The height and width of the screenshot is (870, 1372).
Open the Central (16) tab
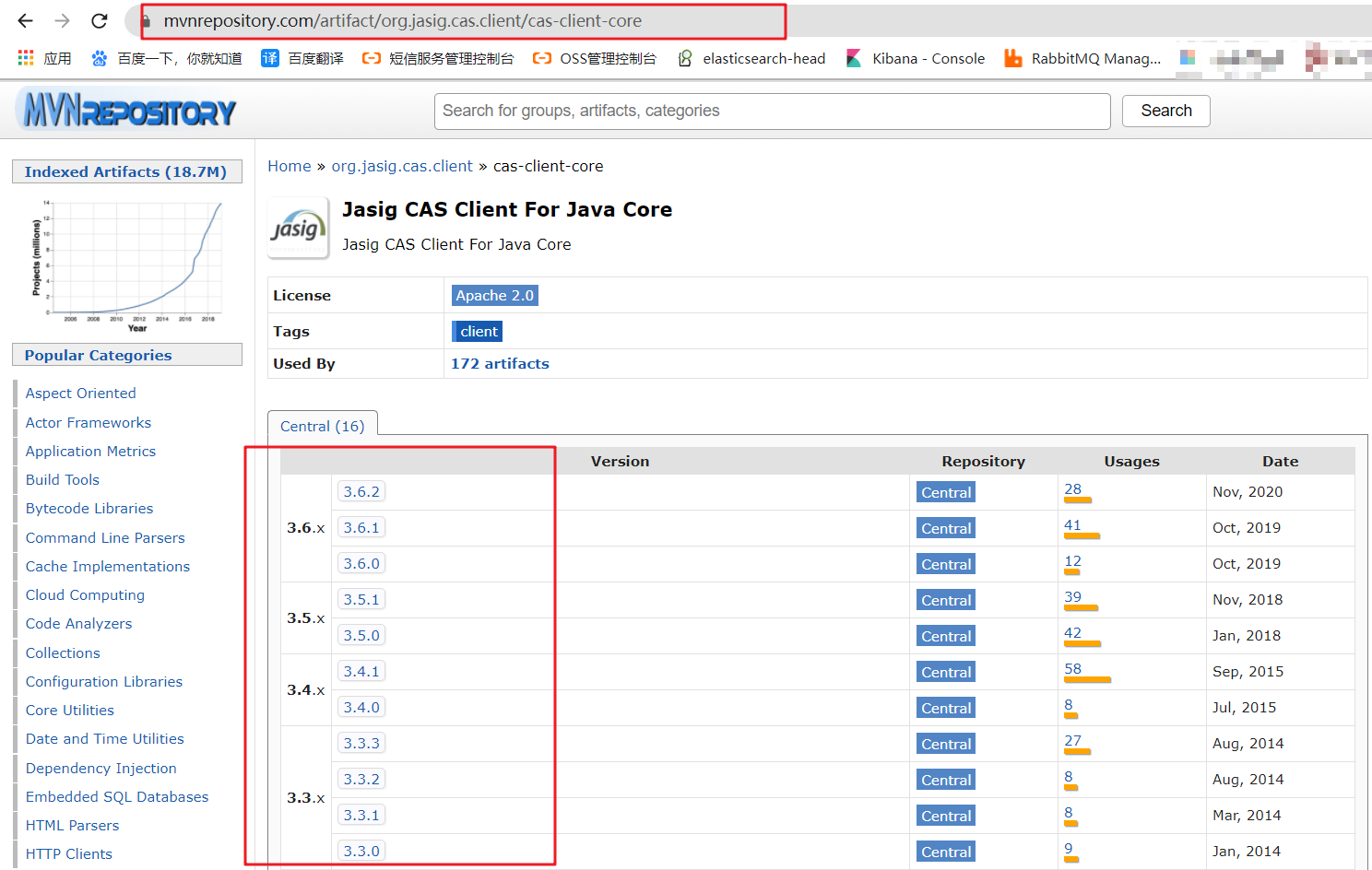click(x=323, y=426)
